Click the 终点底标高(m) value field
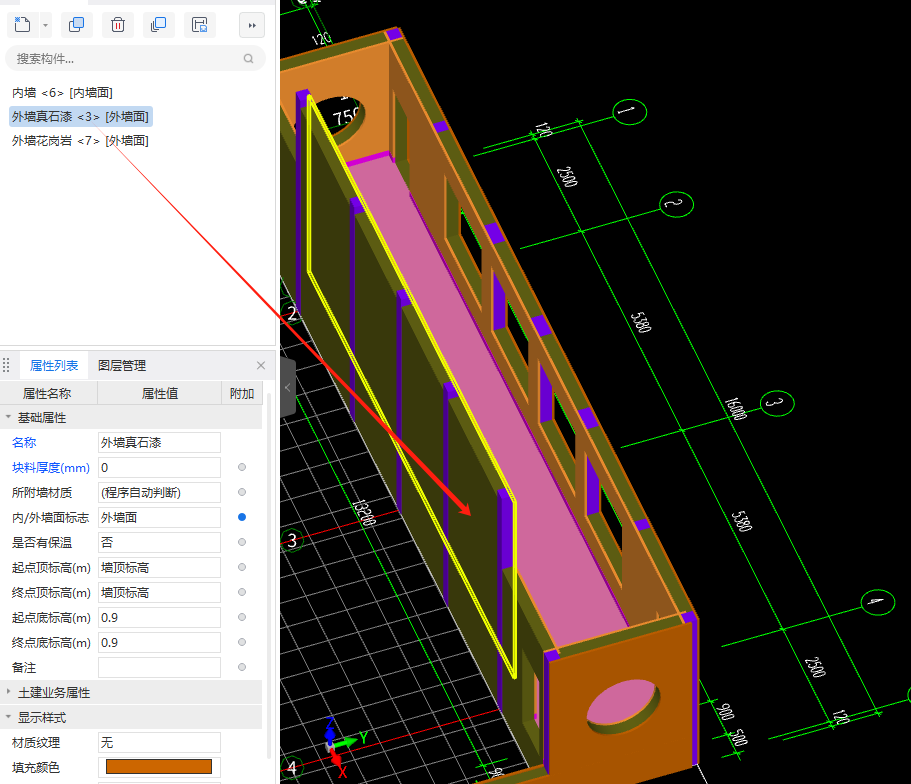Image resolution: width=911 pixels, height=784 pixels. tap(159, 643)
